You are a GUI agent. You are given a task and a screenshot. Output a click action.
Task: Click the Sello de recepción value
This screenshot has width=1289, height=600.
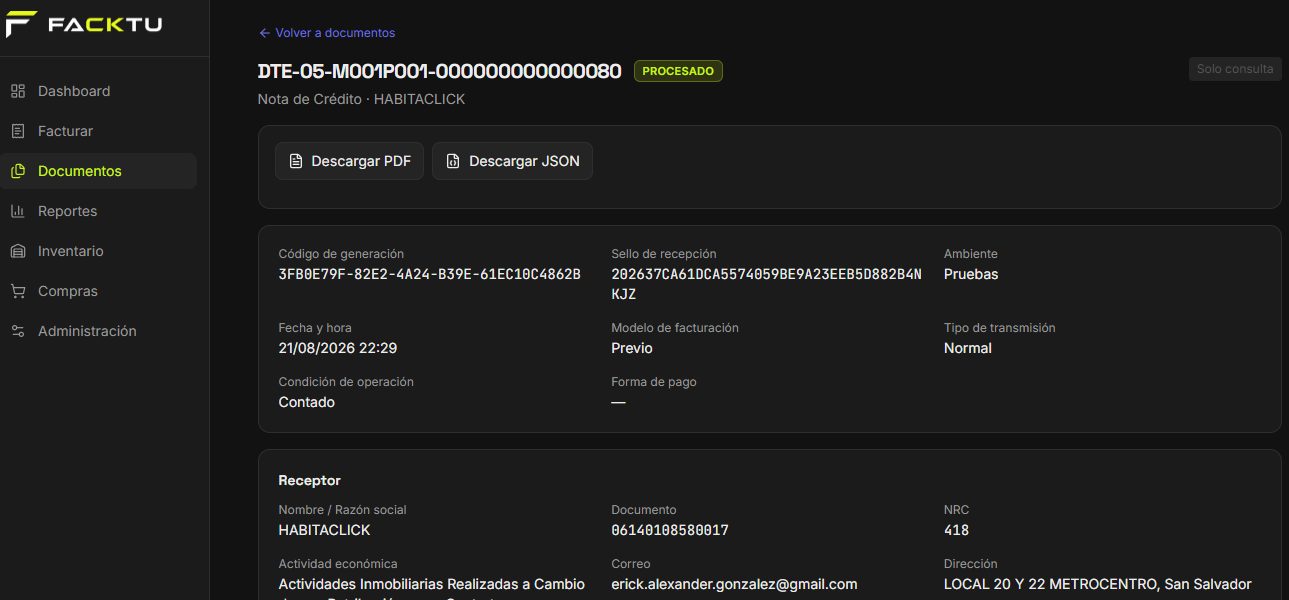pos(766,284)
